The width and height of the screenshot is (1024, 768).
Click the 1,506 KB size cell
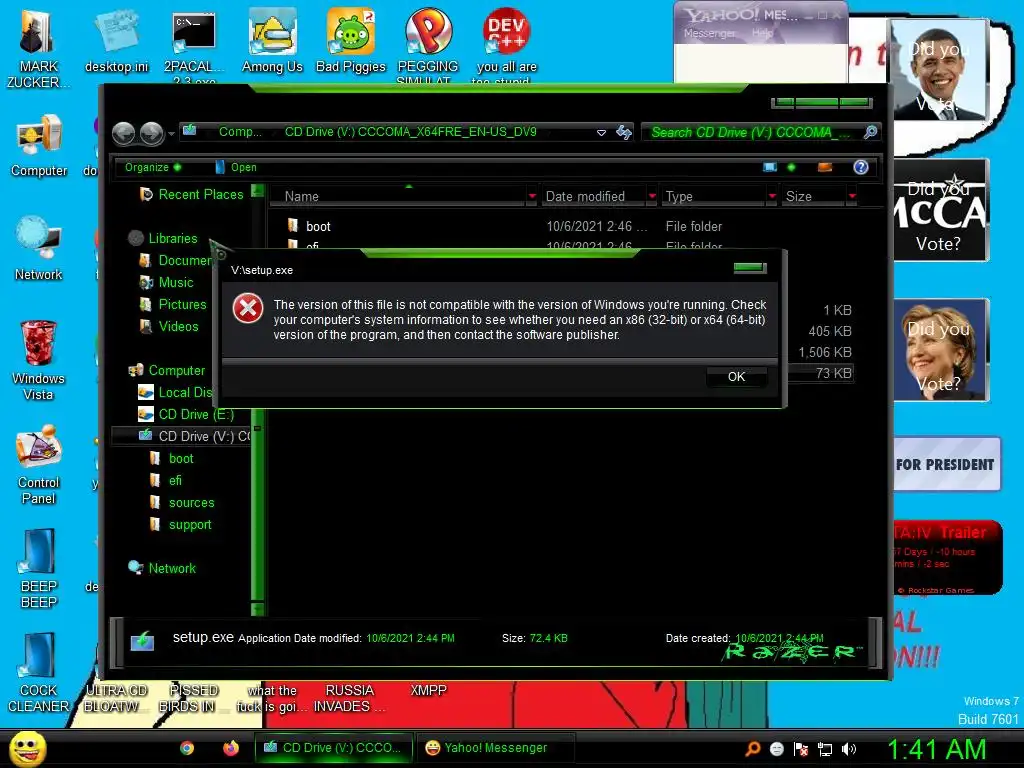tap(825, 352)
